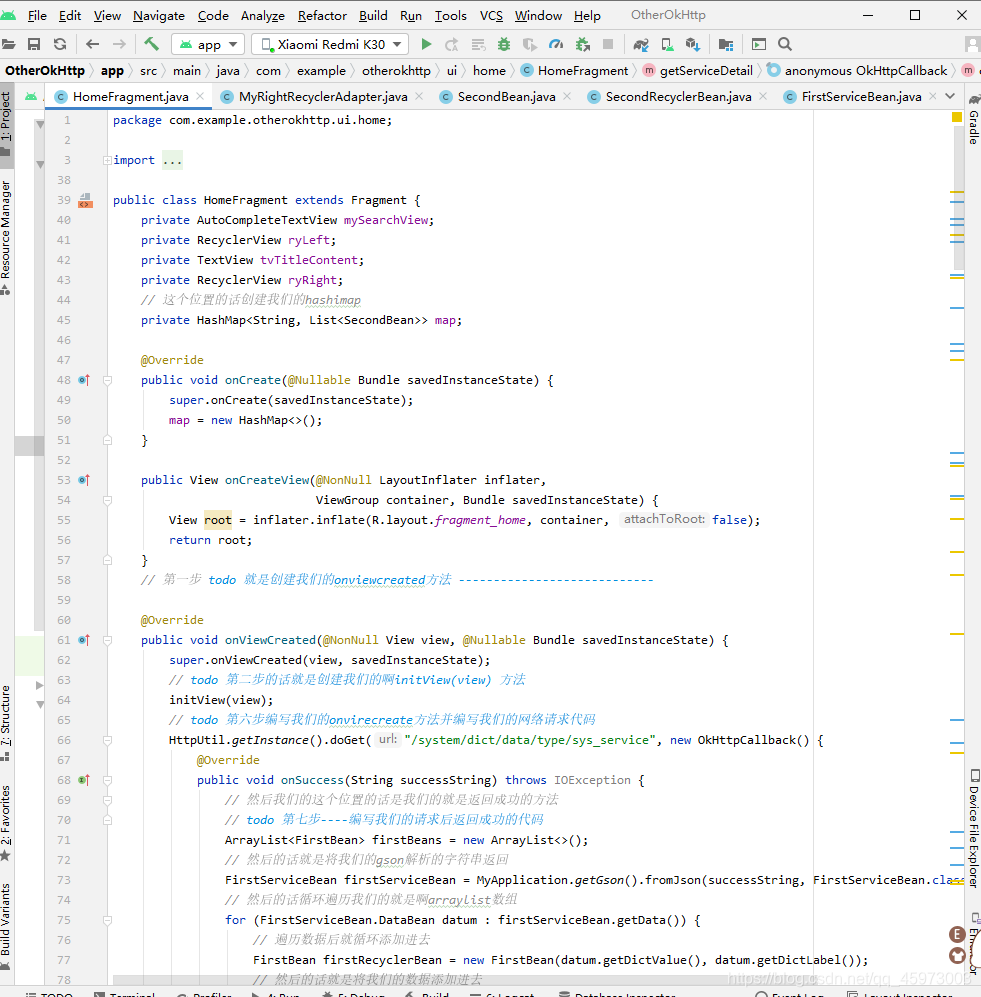Collapse the doGet callback block at line 66

point(107,740)
